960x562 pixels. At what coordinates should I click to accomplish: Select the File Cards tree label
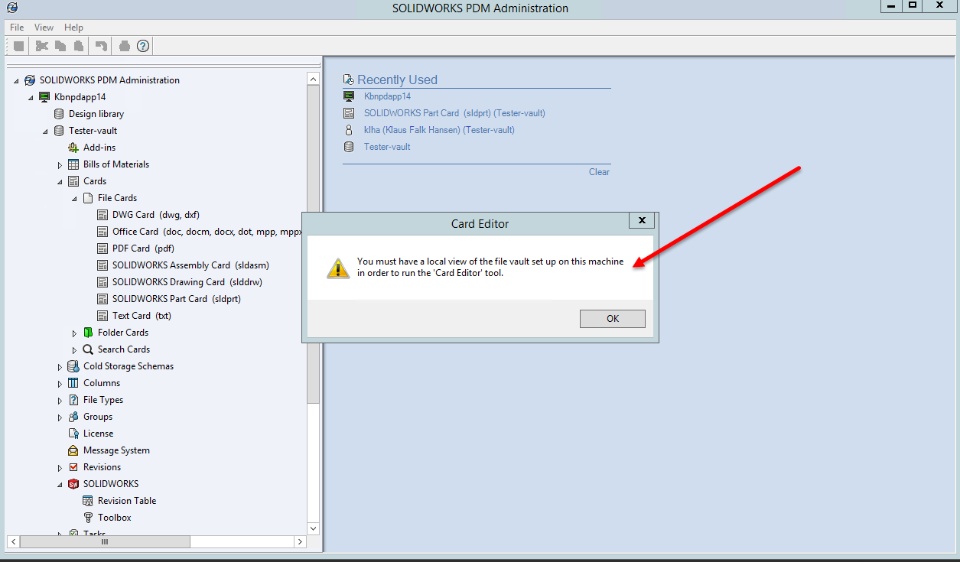point(117,198)
